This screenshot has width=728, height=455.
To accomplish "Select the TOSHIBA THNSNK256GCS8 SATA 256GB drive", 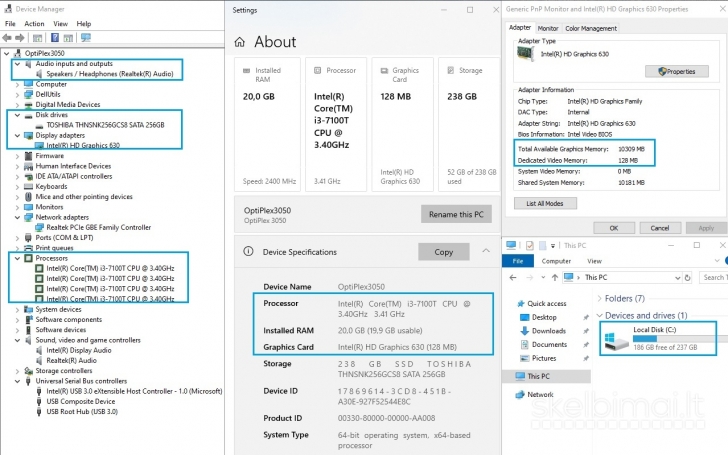I will pos(105,125).
